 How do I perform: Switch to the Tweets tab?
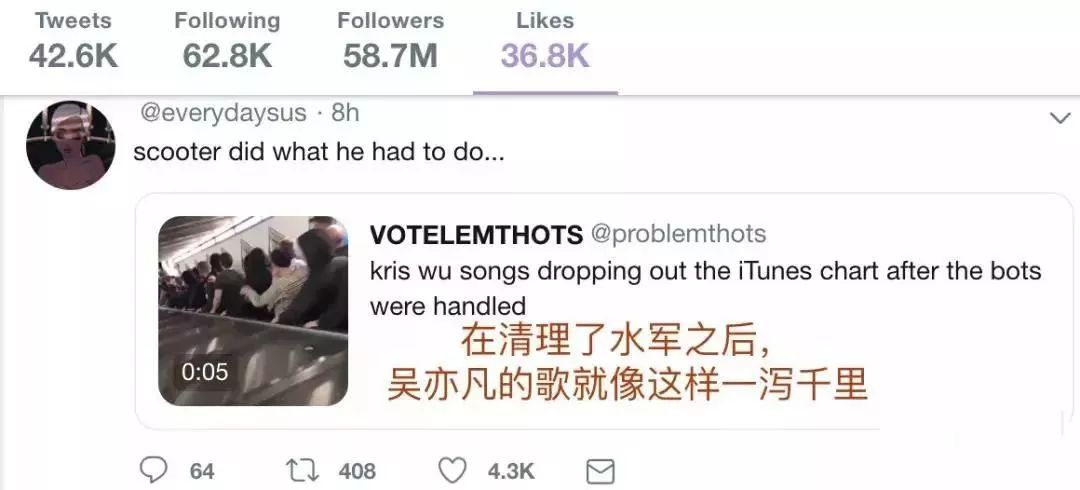pos(73,41)
